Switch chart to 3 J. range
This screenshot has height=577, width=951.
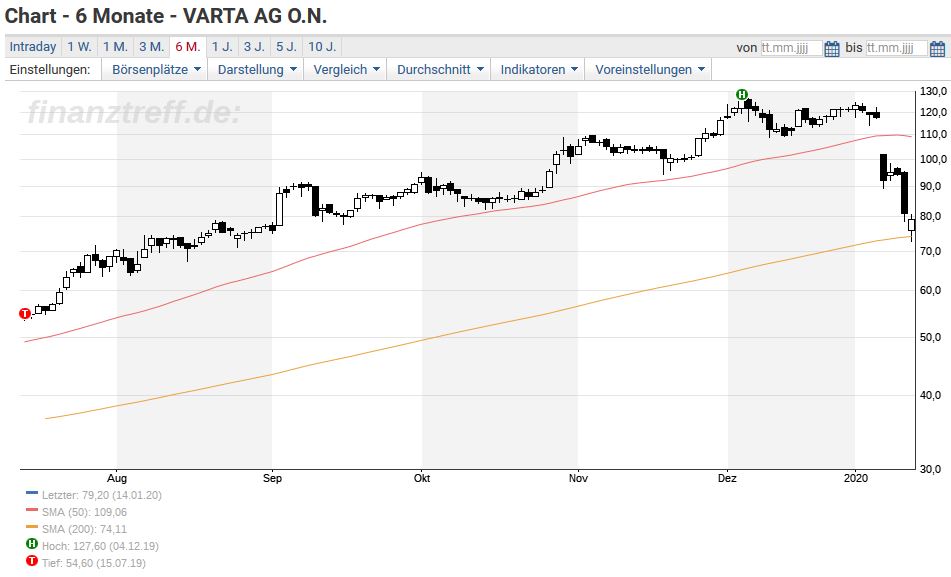254,47
